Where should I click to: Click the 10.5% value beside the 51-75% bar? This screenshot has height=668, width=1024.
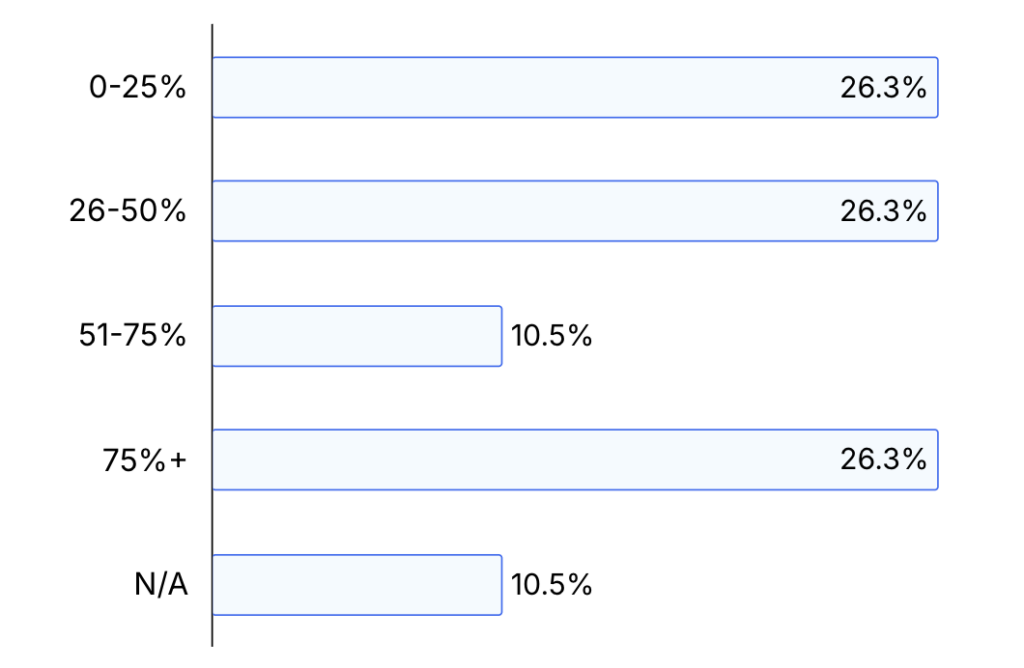click(x=551, y=336)
